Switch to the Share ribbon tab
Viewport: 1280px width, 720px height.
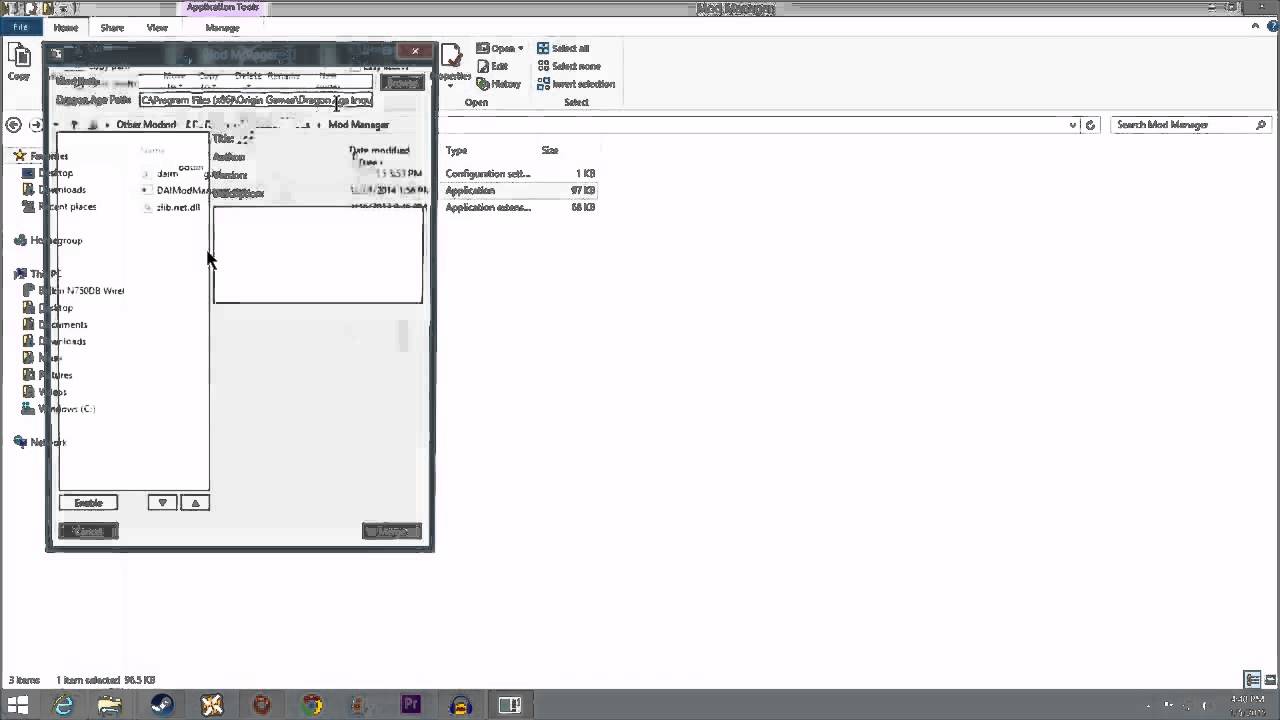[112, 28]
